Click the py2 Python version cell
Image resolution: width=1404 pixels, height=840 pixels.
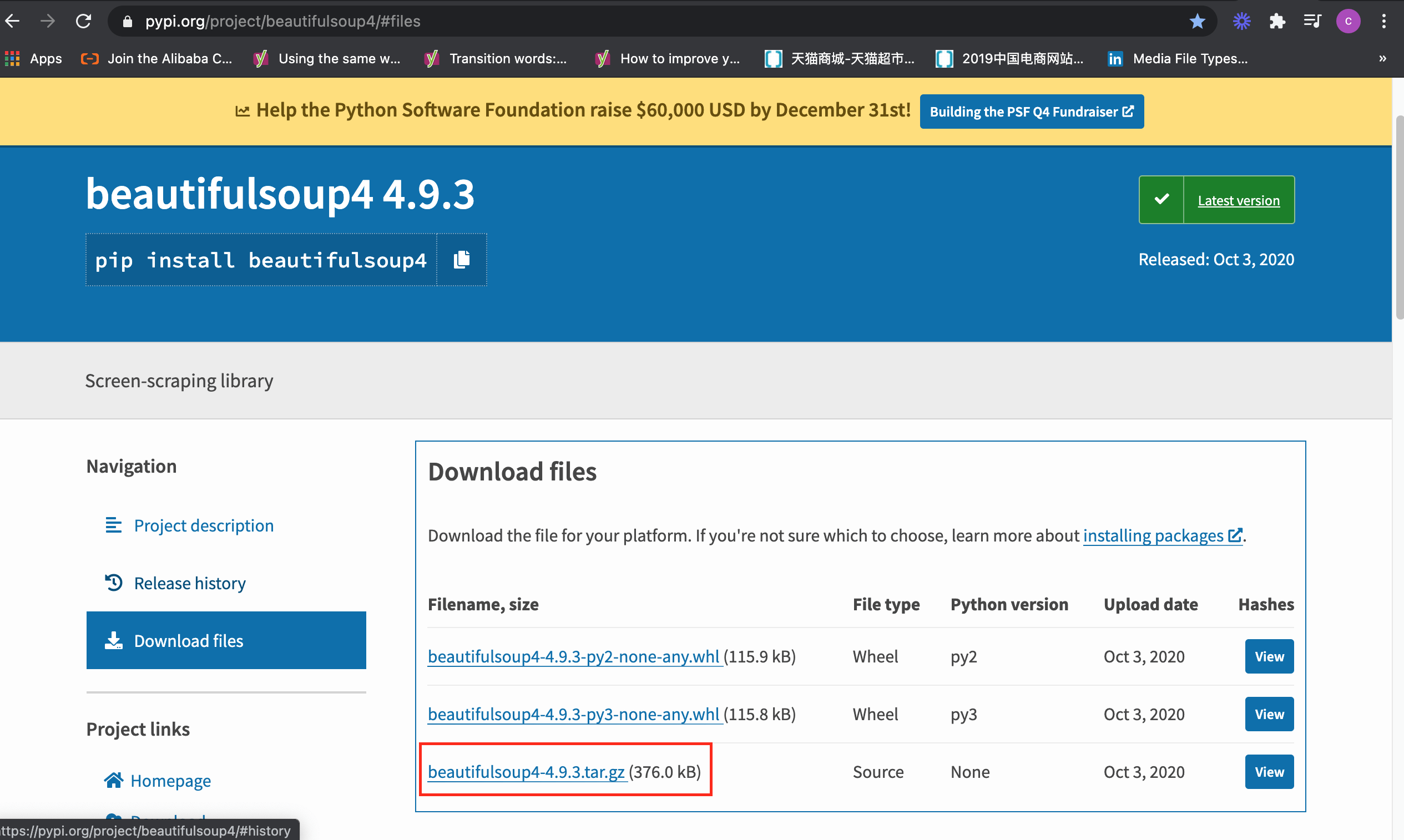point(963,657)
